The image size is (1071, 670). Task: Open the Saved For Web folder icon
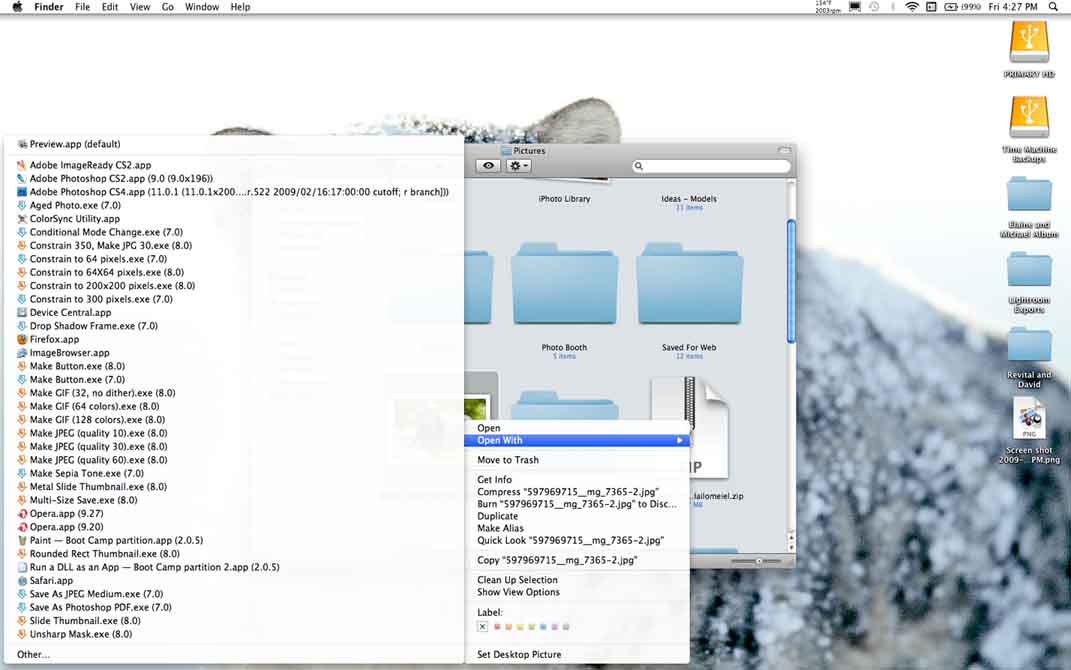coord(689,284)
